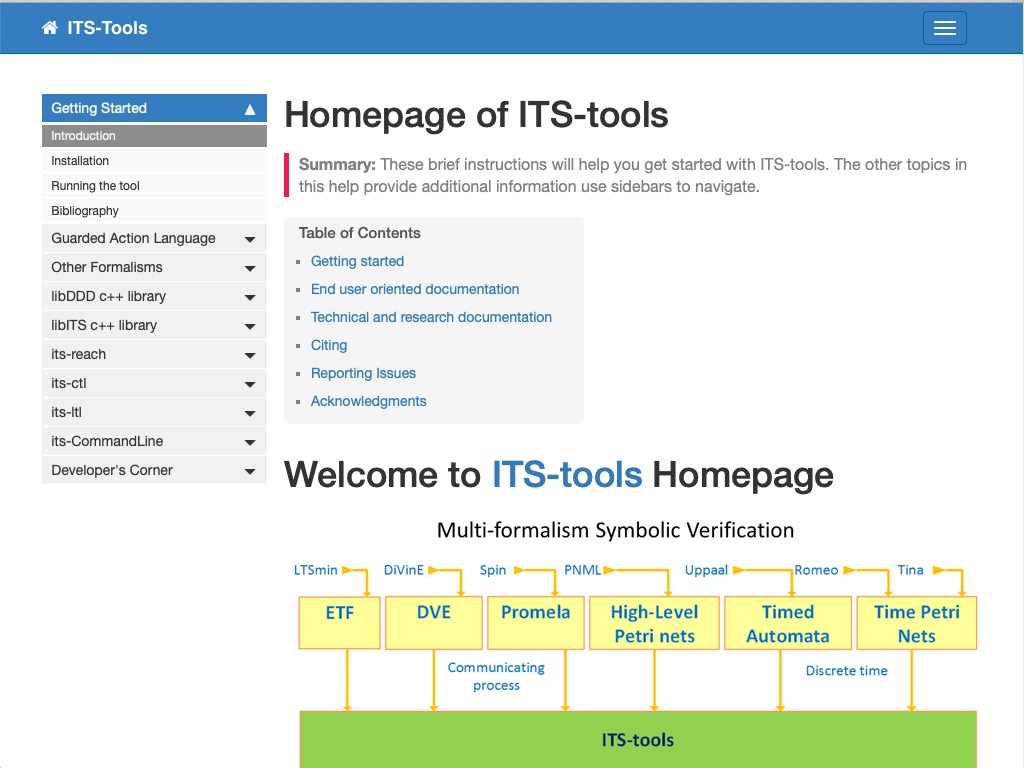
Task: Click the Promela box in diagram
Action: 536,622
